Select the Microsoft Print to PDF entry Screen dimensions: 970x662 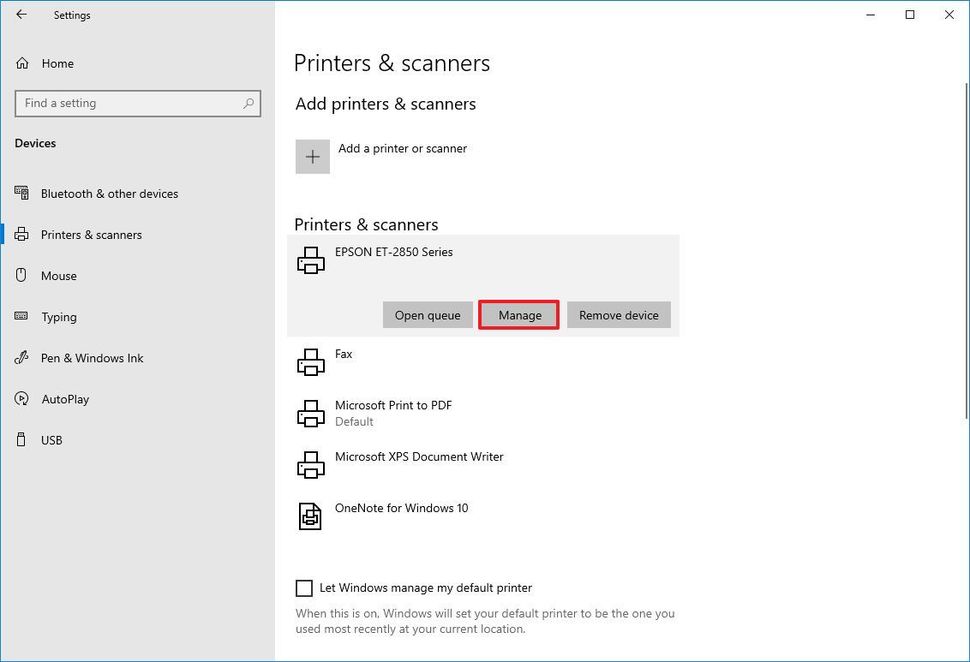point(394,412)
